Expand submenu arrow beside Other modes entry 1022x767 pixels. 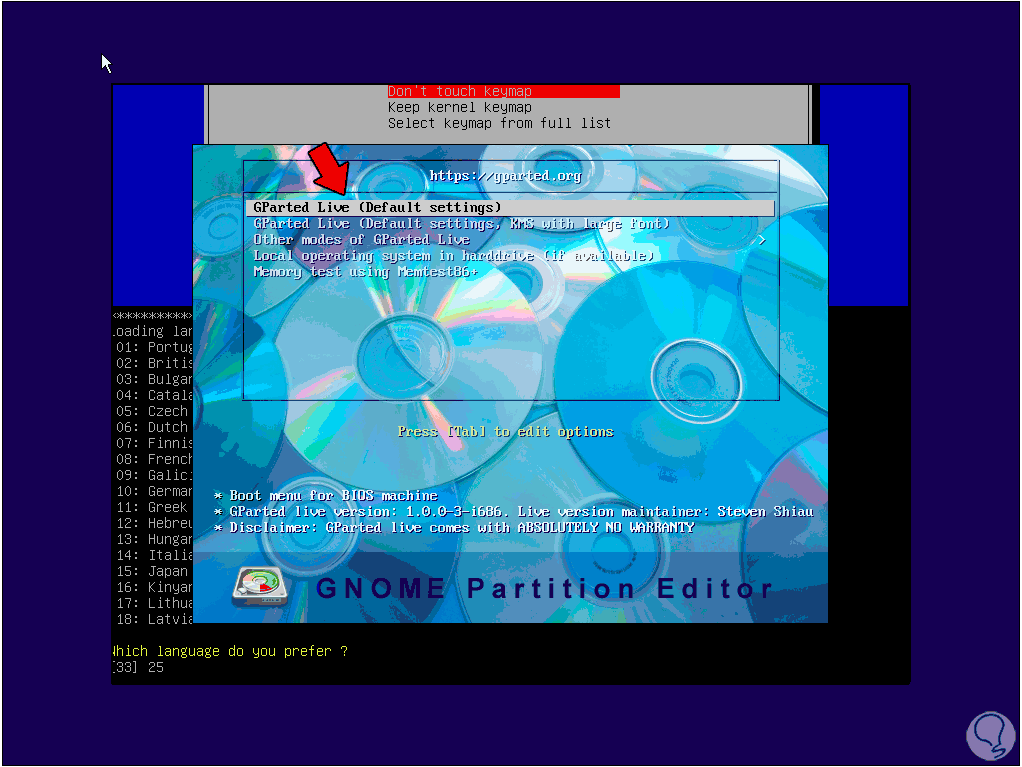click(761, 240)
